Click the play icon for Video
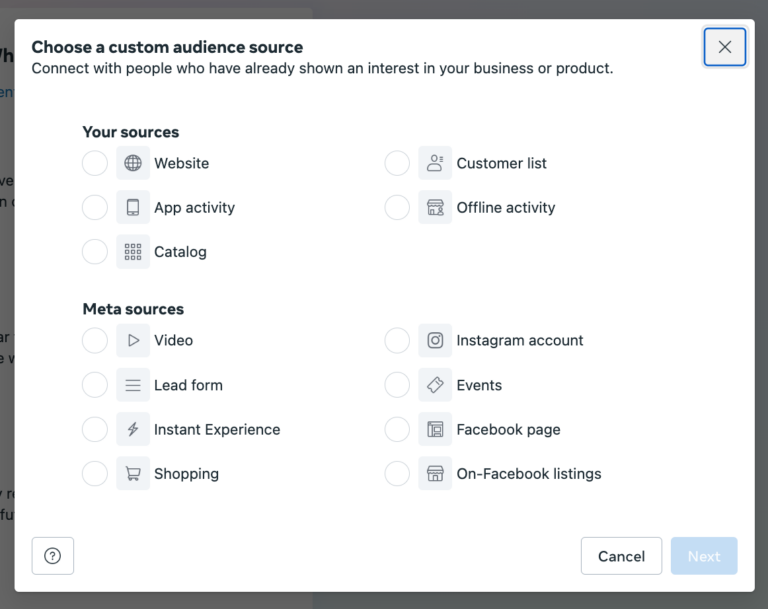This screenshot has height=609, width=768. tap(133, 340)
